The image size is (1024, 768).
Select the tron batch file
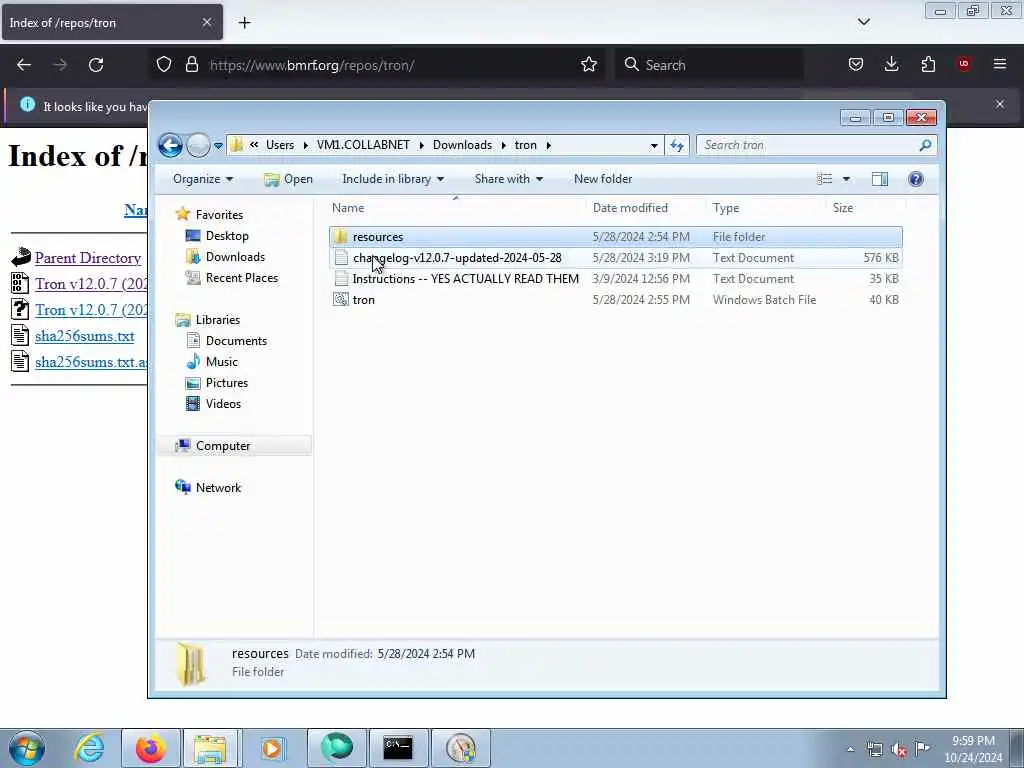pyautogui.click(x=616, y=300)
